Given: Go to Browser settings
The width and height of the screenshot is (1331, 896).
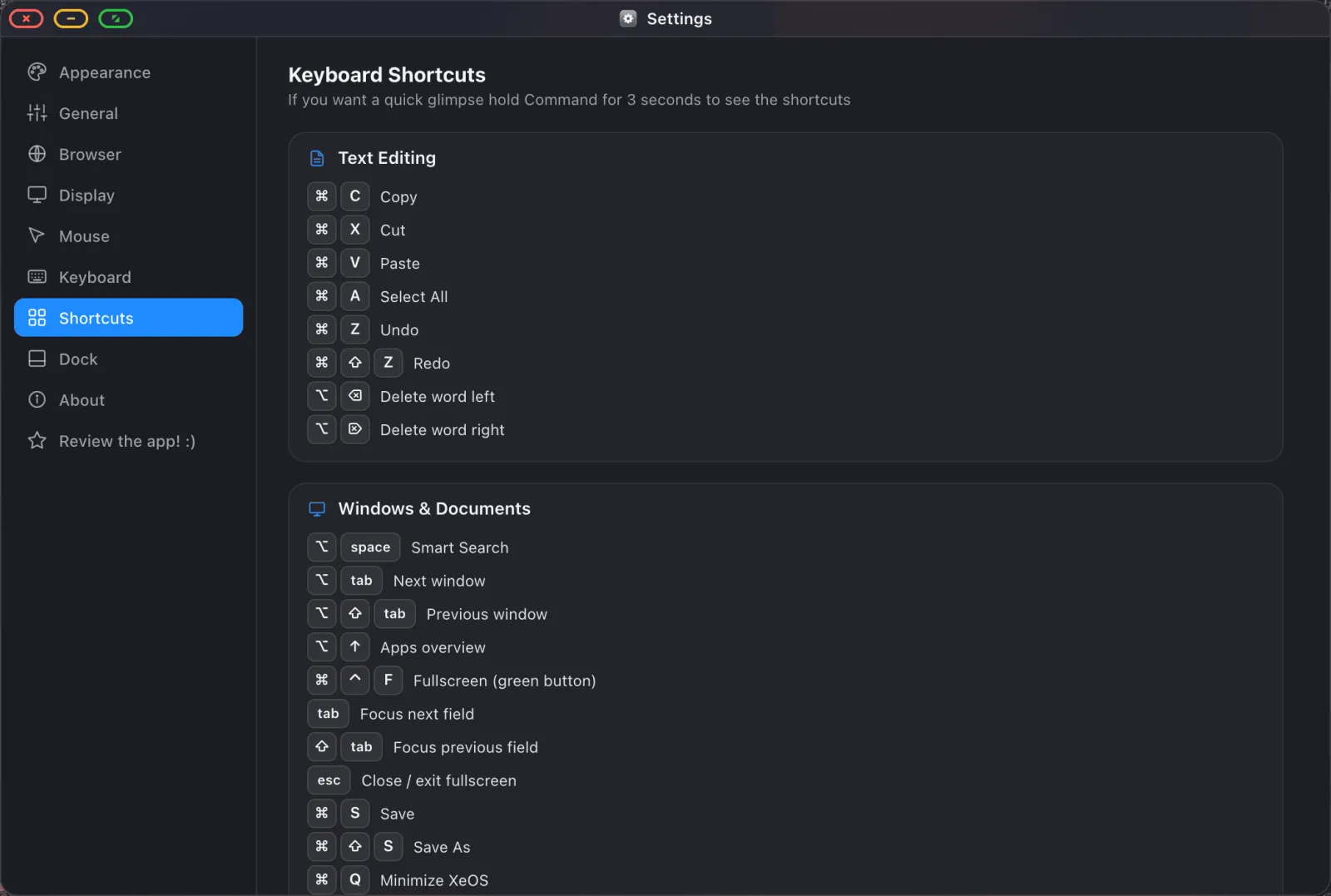Looking at the screenshot, I should (128, 154).
